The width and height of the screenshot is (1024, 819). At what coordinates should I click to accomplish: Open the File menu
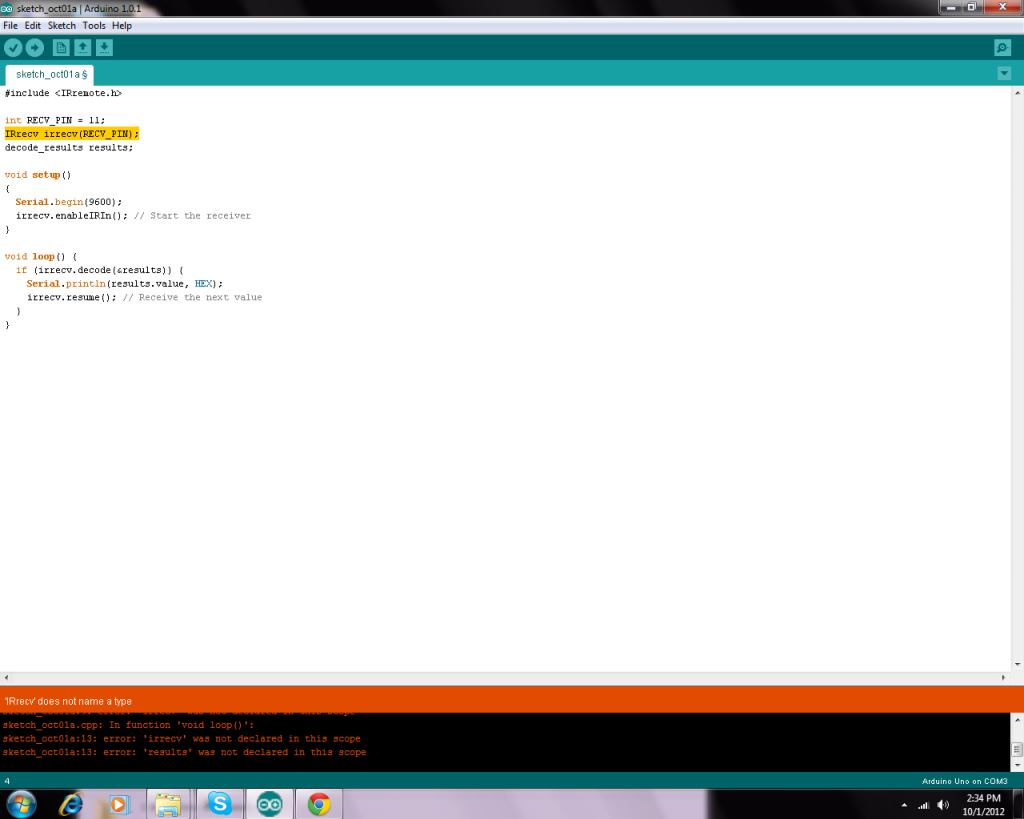coord(10,25)
